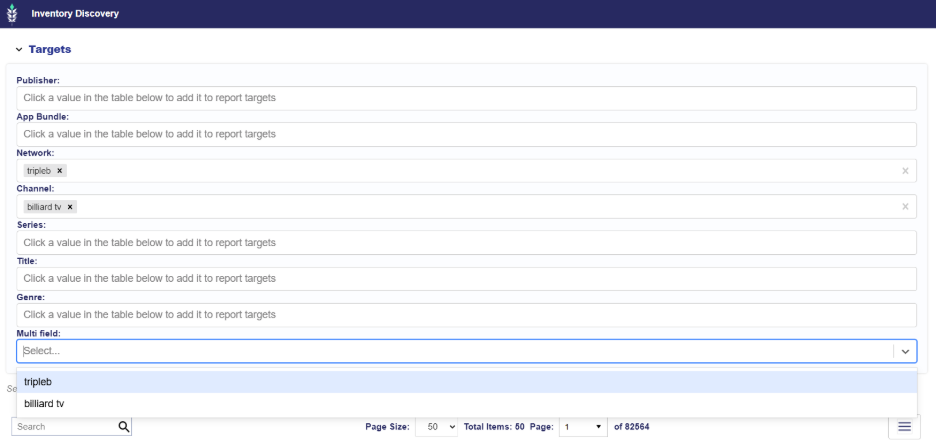The width and height of the screenshot is (936, 444).
Task: Clear all values in Network field
Action: click(x=905, y=171)
